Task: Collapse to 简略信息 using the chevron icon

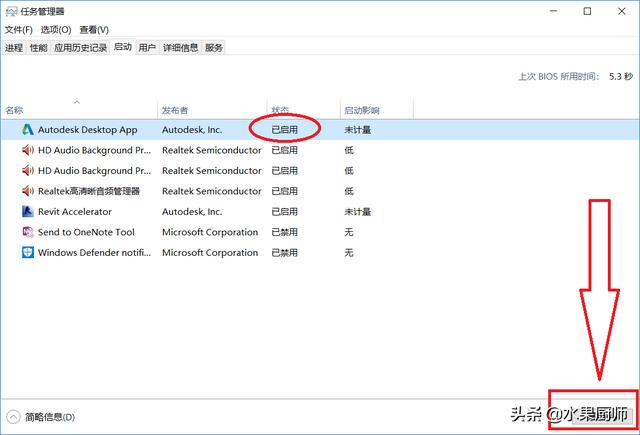Action: click(13, 417)
